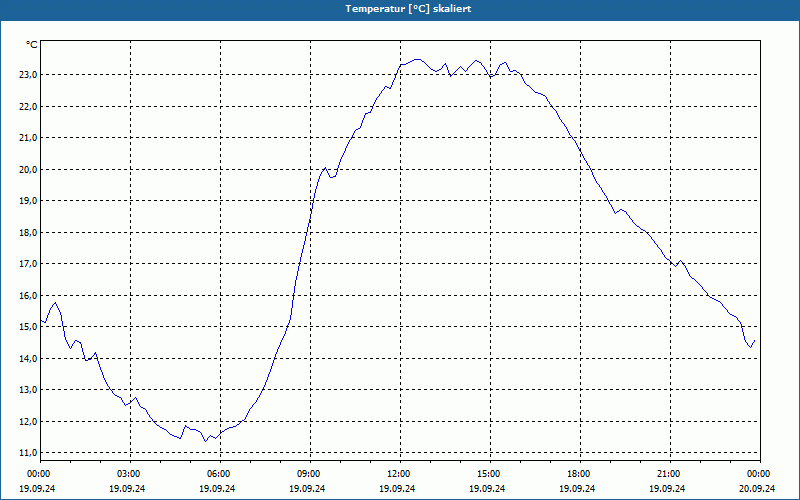
Task: Select the 18:00 x-axis label
Action: [580, 474]
